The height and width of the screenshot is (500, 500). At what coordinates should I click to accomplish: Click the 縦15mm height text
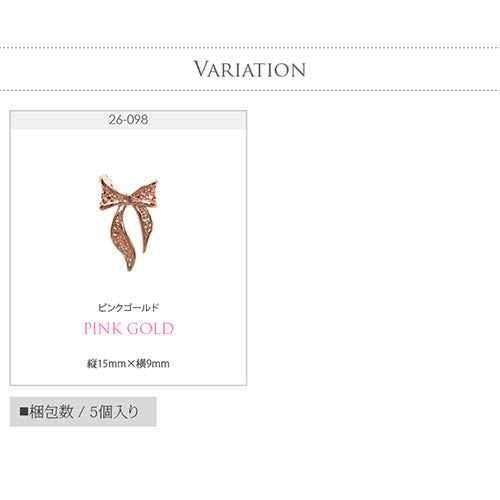pos(107,364)
